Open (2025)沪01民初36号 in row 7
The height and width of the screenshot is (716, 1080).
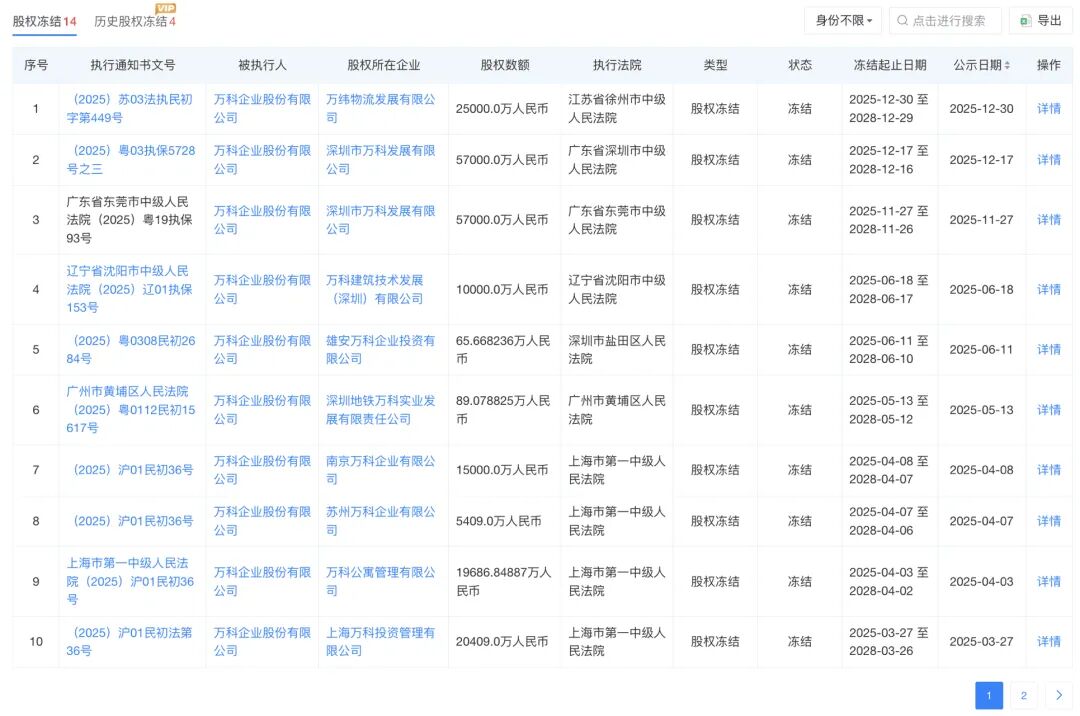tap(133, 470)
